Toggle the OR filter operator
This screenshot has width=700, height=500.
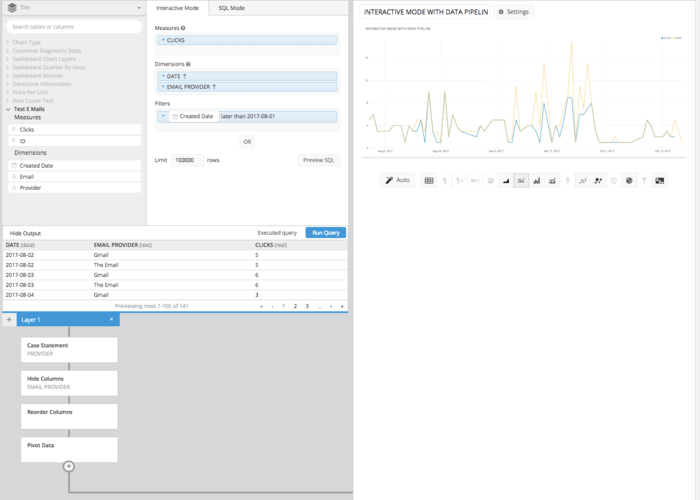pyautogui.click(x=247, y=141)
